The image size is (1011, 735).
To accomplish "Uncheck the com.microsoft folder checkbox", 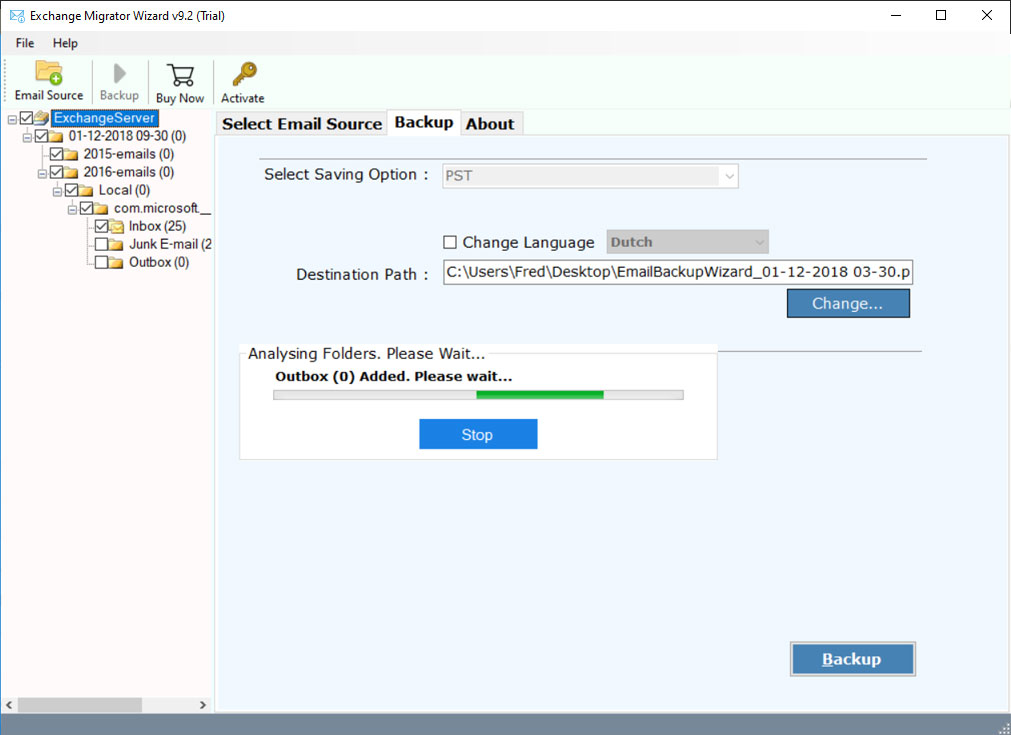I will (86, 208).
